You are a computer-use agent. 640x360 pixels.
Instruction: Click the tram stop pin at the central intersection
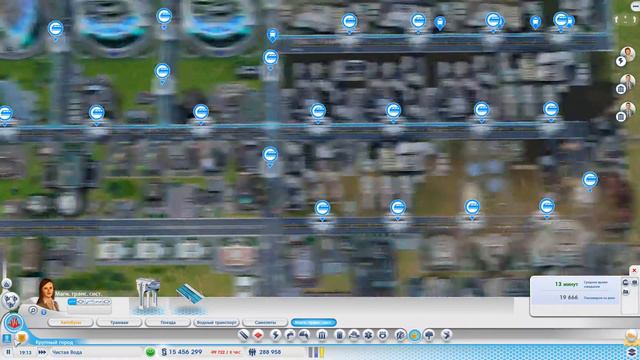point(273,35)
